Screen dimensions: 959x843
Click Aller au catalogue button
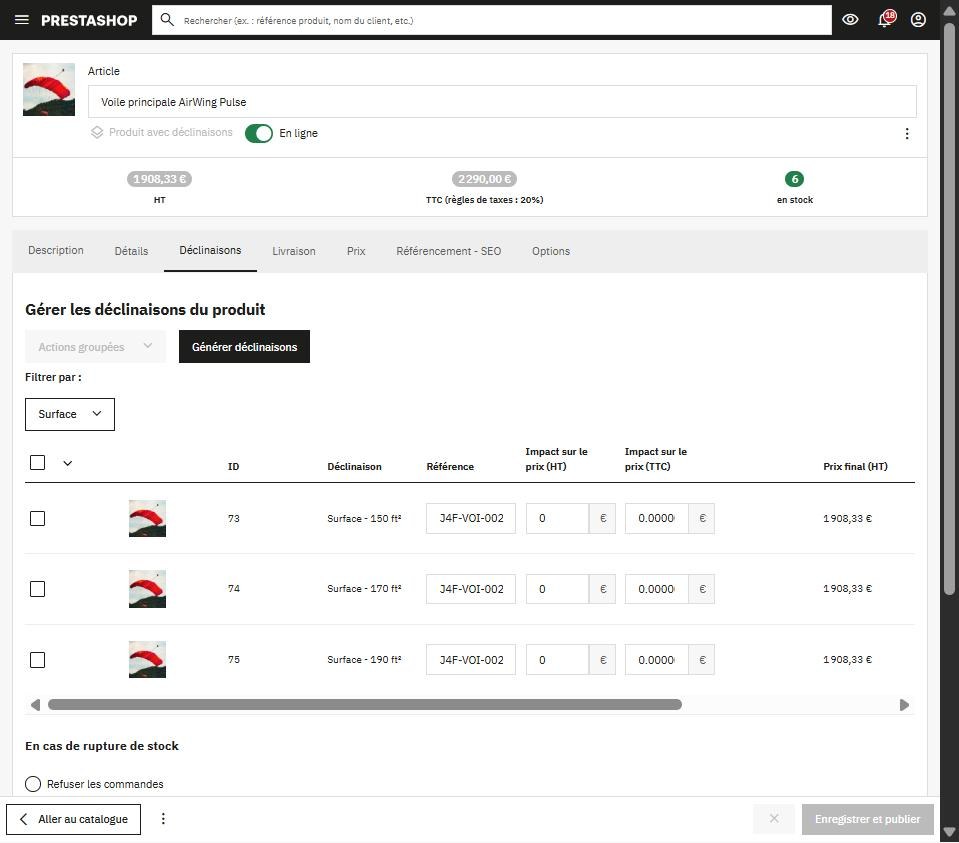tap(73, 819)
